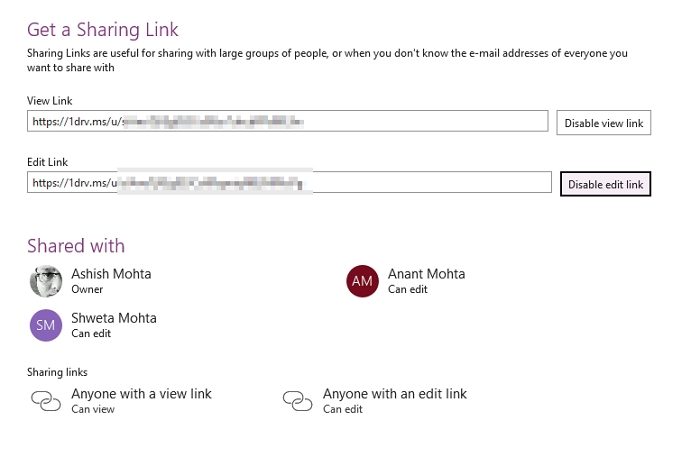Click 'Can edit' under Shweta Mohta

click(x=91, y=333)
